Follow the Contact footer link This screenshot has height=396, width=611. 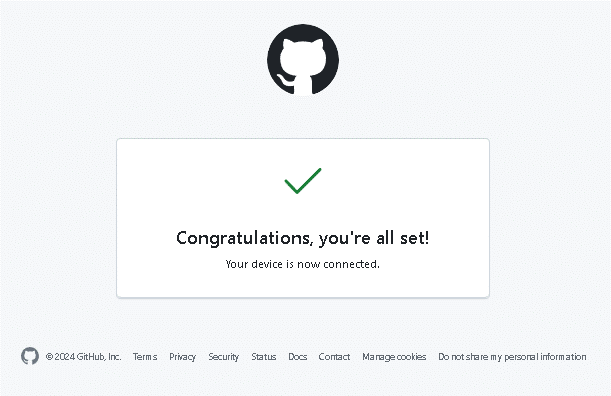[334, 357]
